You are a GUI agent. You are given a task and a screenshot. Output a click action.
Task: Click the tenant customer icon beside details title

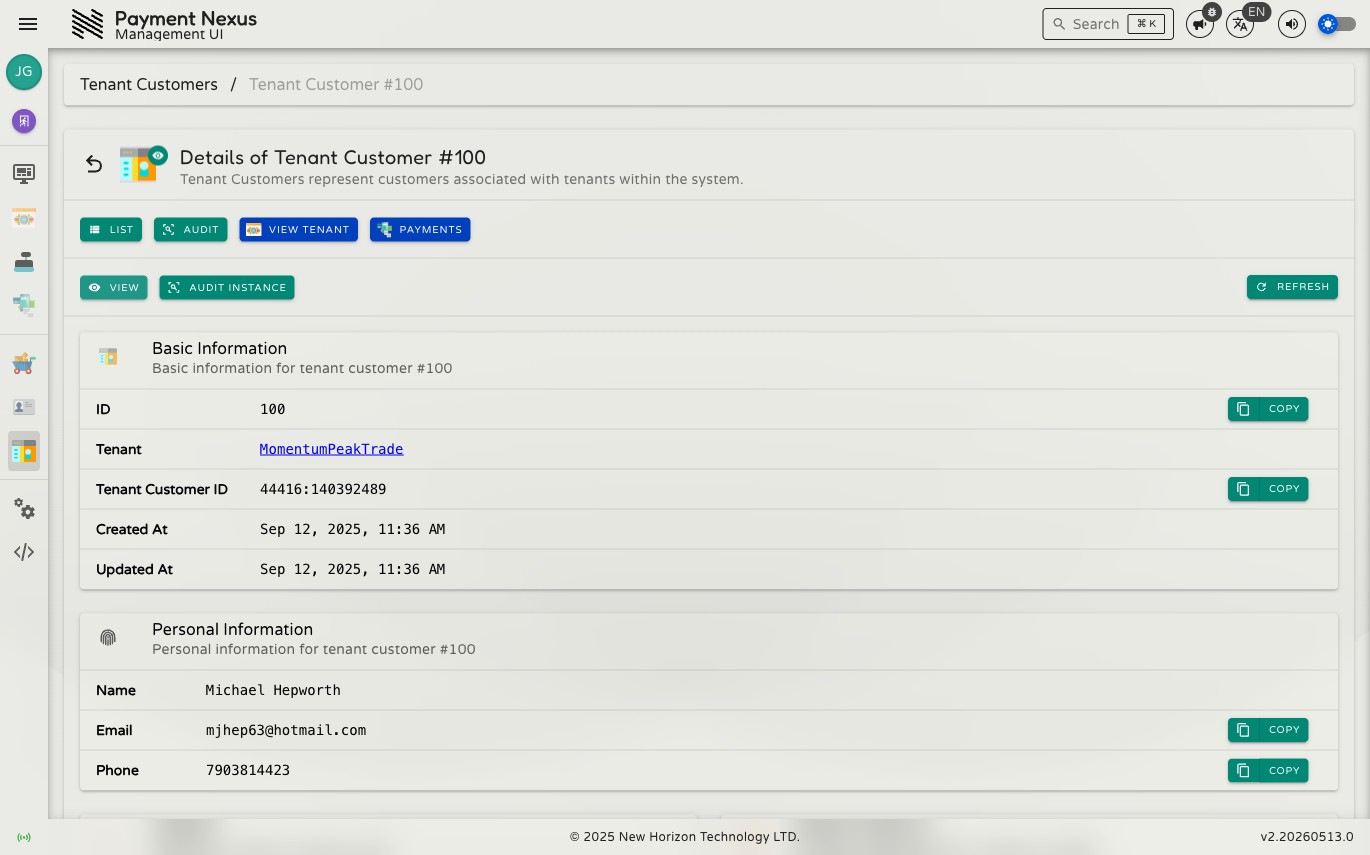(142, 164)
